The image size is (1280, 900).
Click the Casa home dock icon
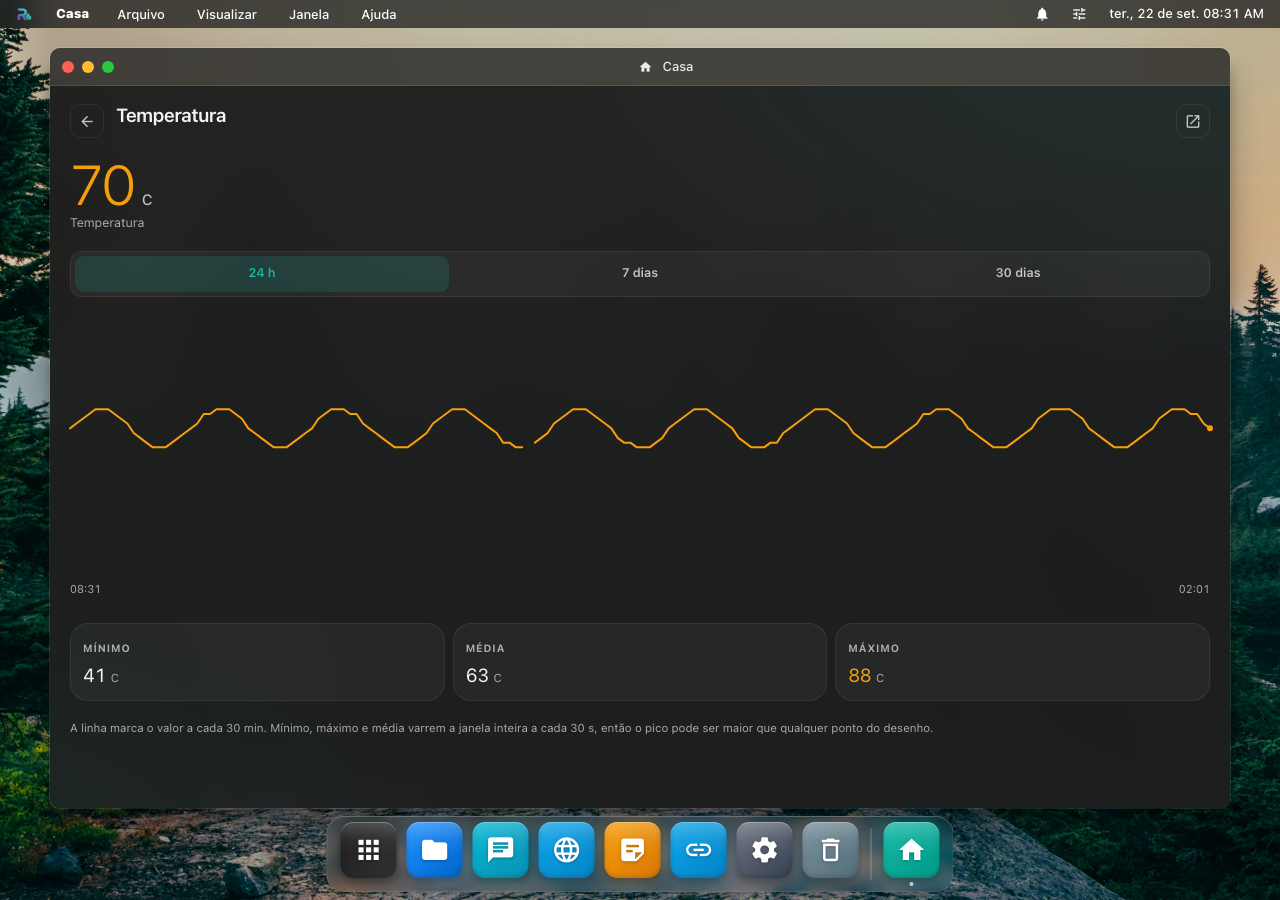[912, 850]
